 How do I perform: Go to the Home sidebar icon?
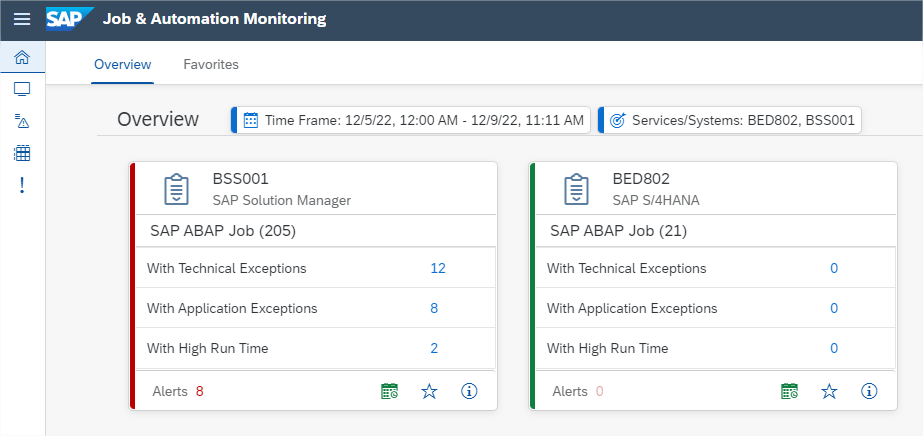click(22, 57)
